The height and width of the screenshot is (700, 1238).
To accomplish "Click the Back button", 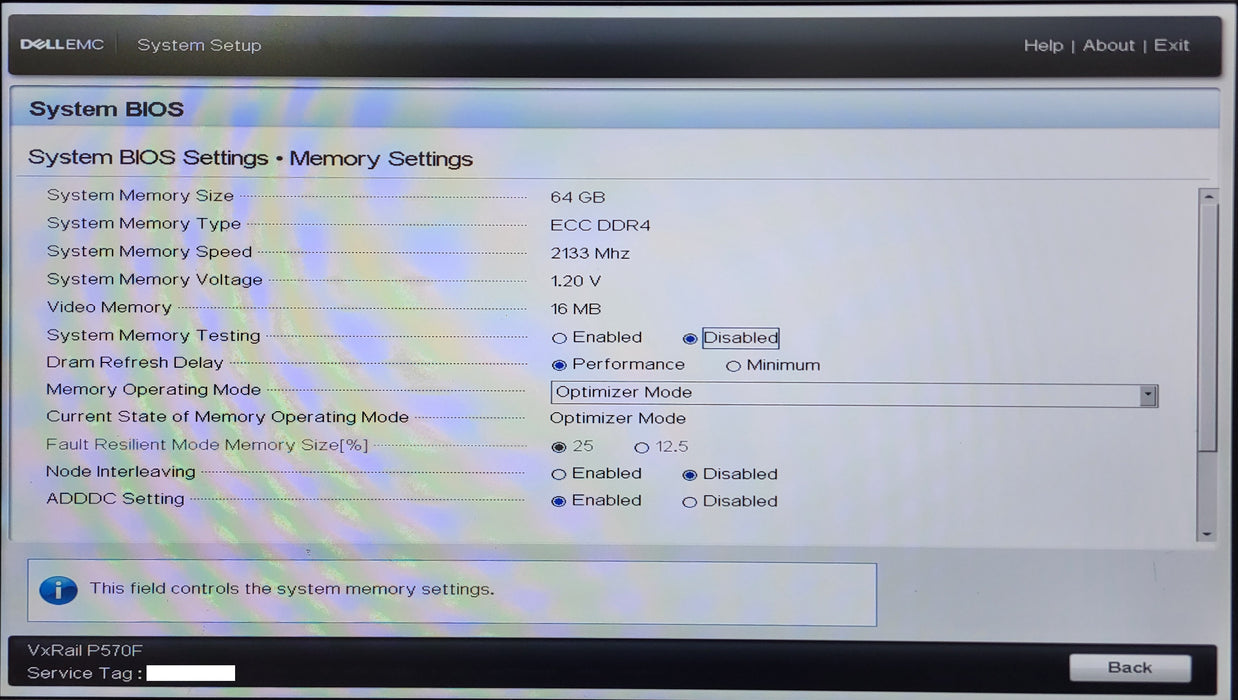I will tap(1130, 668).
